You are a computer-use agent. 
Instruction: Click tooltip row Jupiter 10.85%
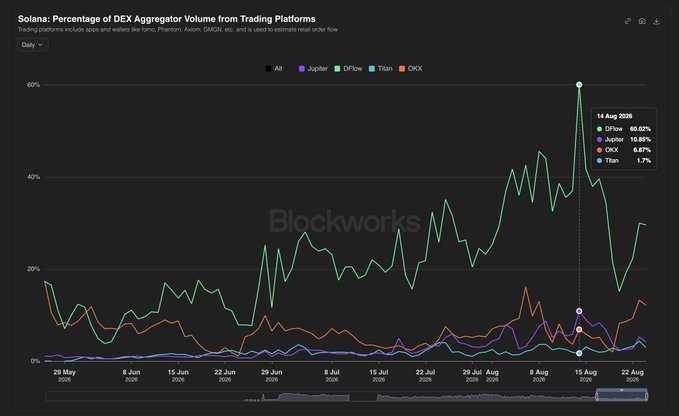[624, 139]
